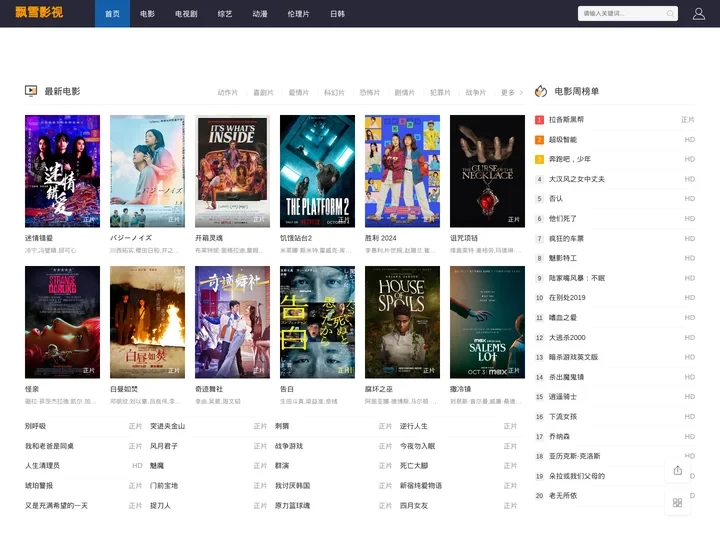This screenshot has height=540, width=720.
Task: Open The Platform 2 poster
Action: point(317,171)
